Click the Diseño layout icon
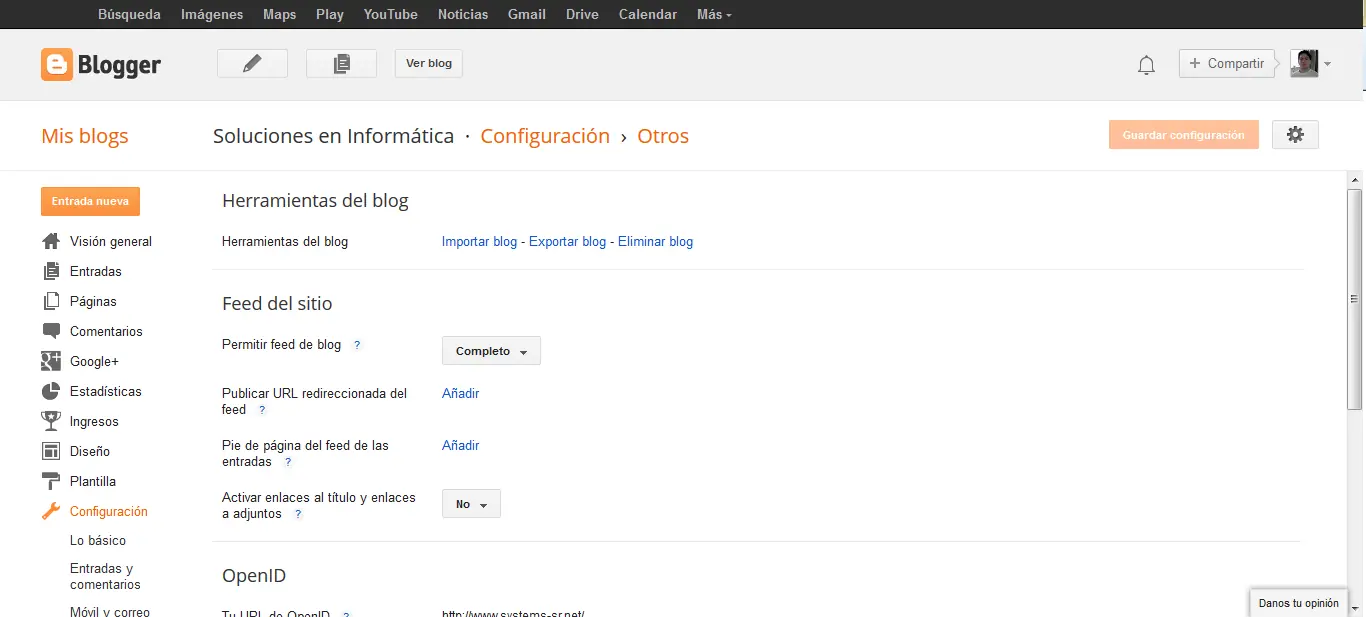1366x617 pixels. [x=51, y=451]
